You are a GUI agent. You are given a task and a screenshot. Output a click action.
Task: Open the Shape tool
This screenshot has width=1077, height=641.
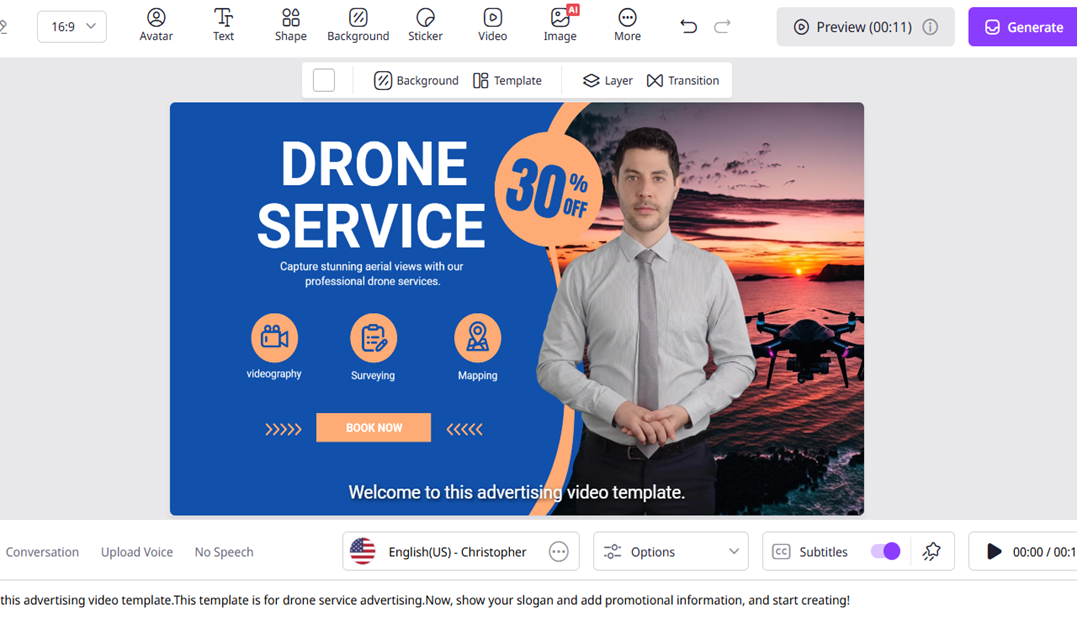290,25
